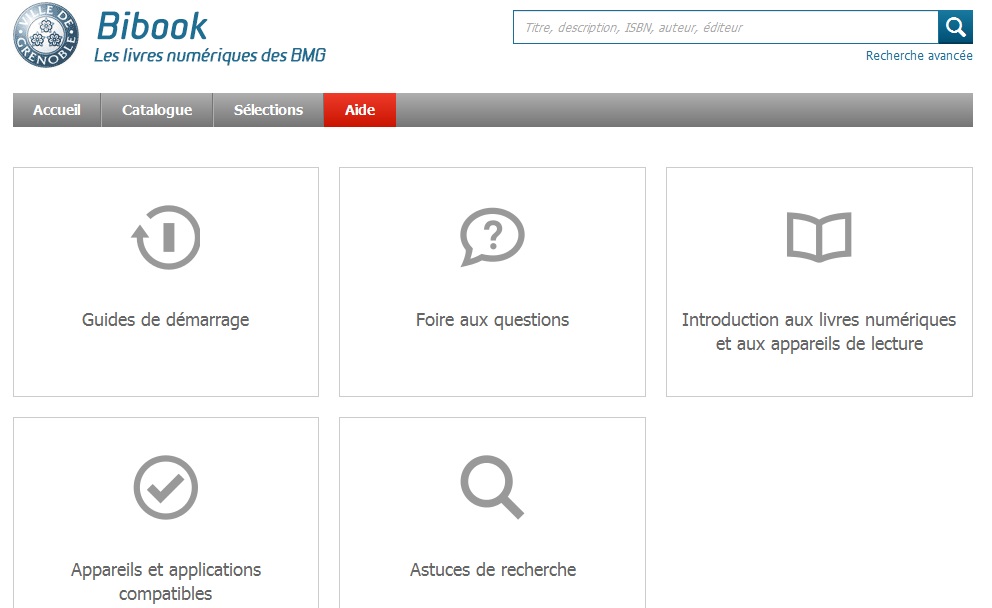The height and width of the screenshot is (608, 992).
Task: Click Appareils et applications compatibles label
Action: 166,581
